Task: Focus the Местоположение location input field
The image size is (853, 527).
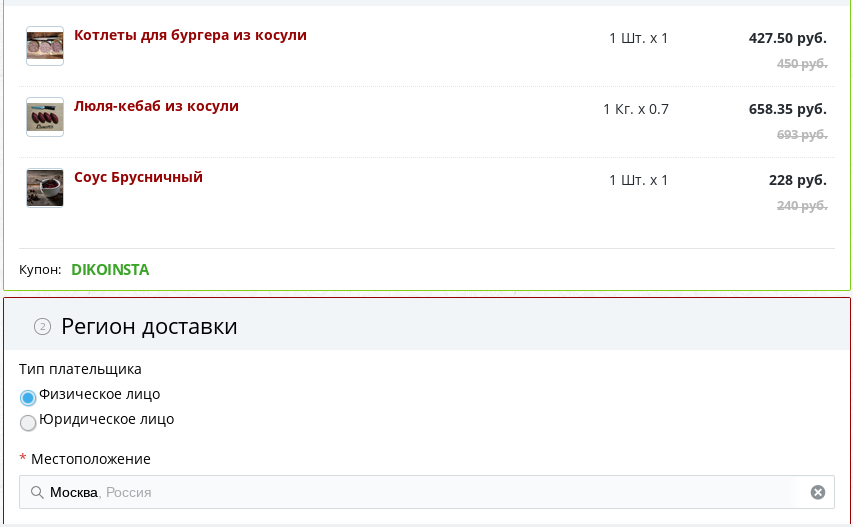Action: click(420, 492)
